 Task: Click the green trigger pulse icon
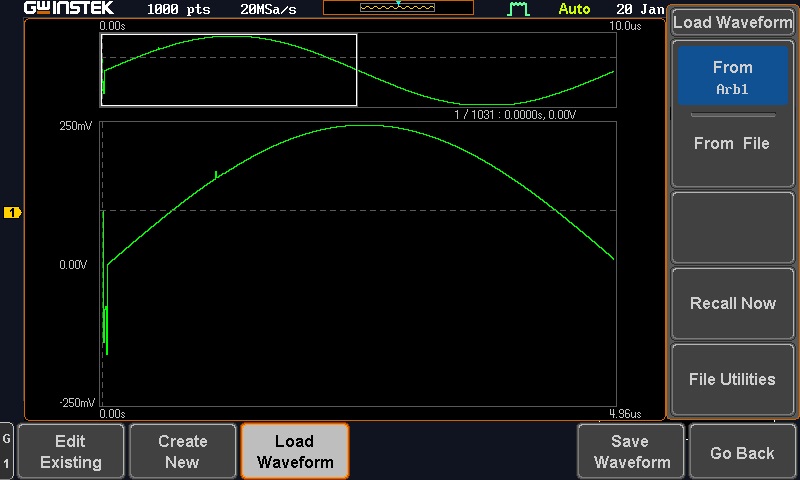518,9
